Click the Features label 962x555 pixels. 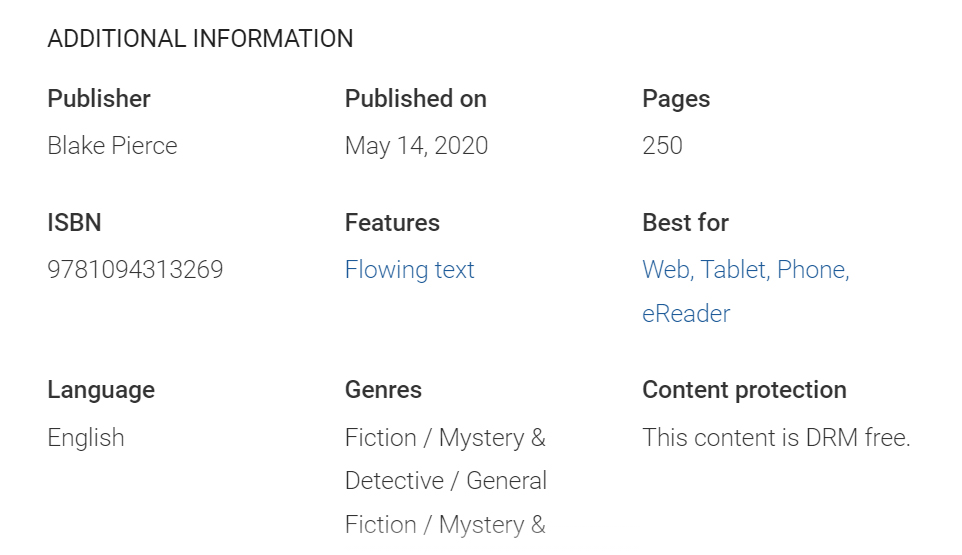[392, 222]
